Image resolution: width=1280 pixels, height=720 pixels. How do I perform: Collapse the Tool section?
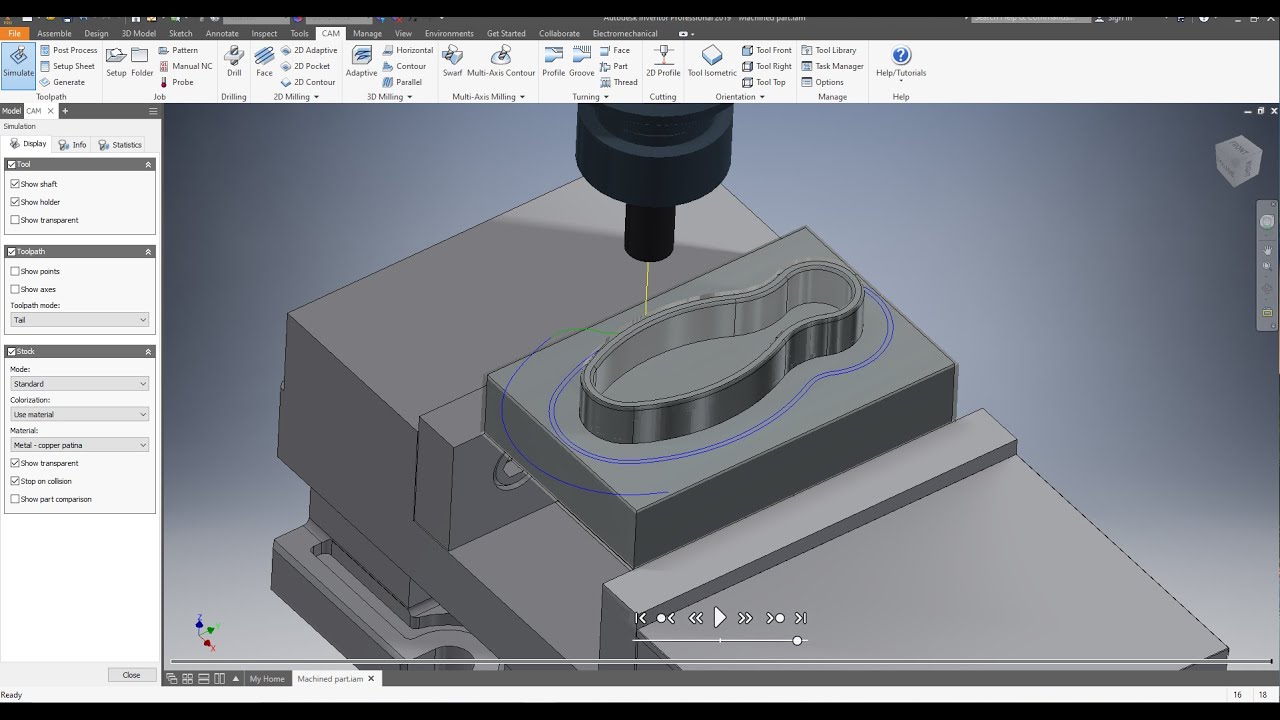[148, 164]
